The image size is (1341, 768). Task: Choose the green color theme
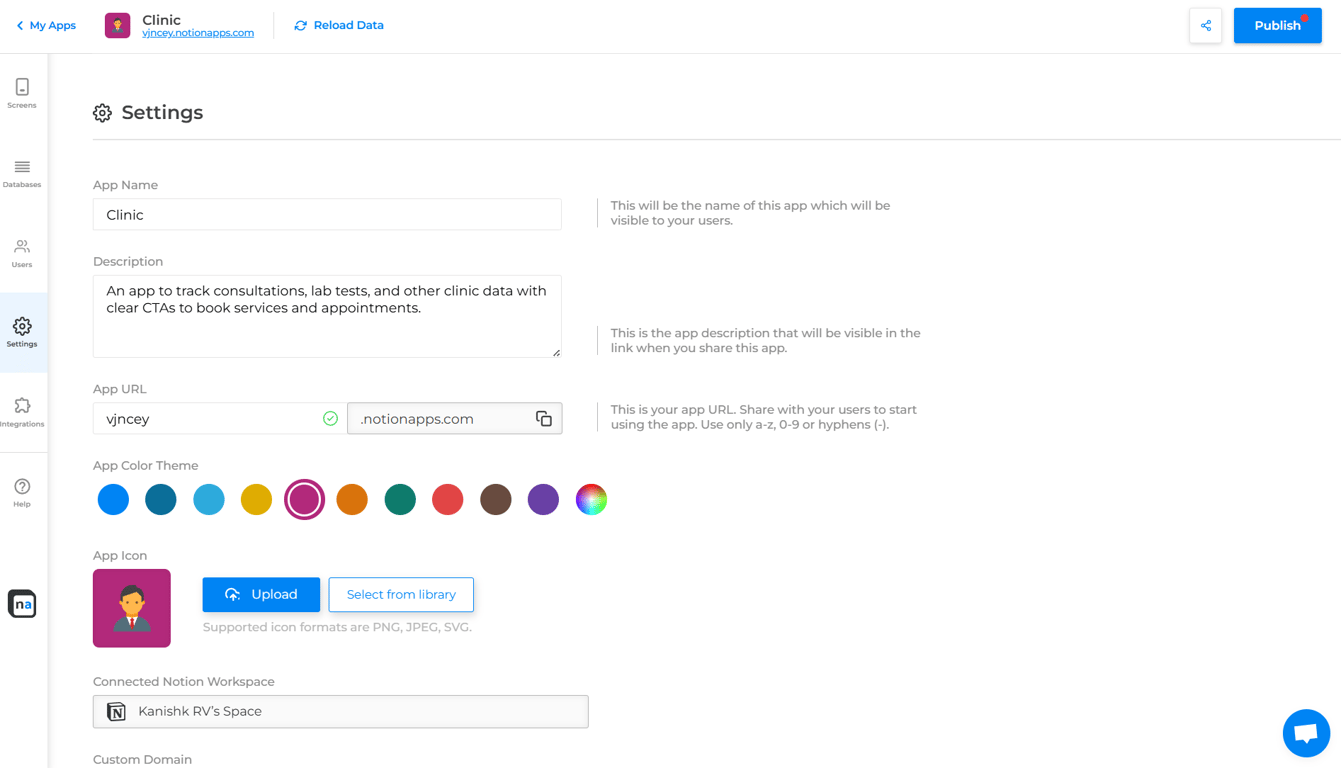(400, 500)
